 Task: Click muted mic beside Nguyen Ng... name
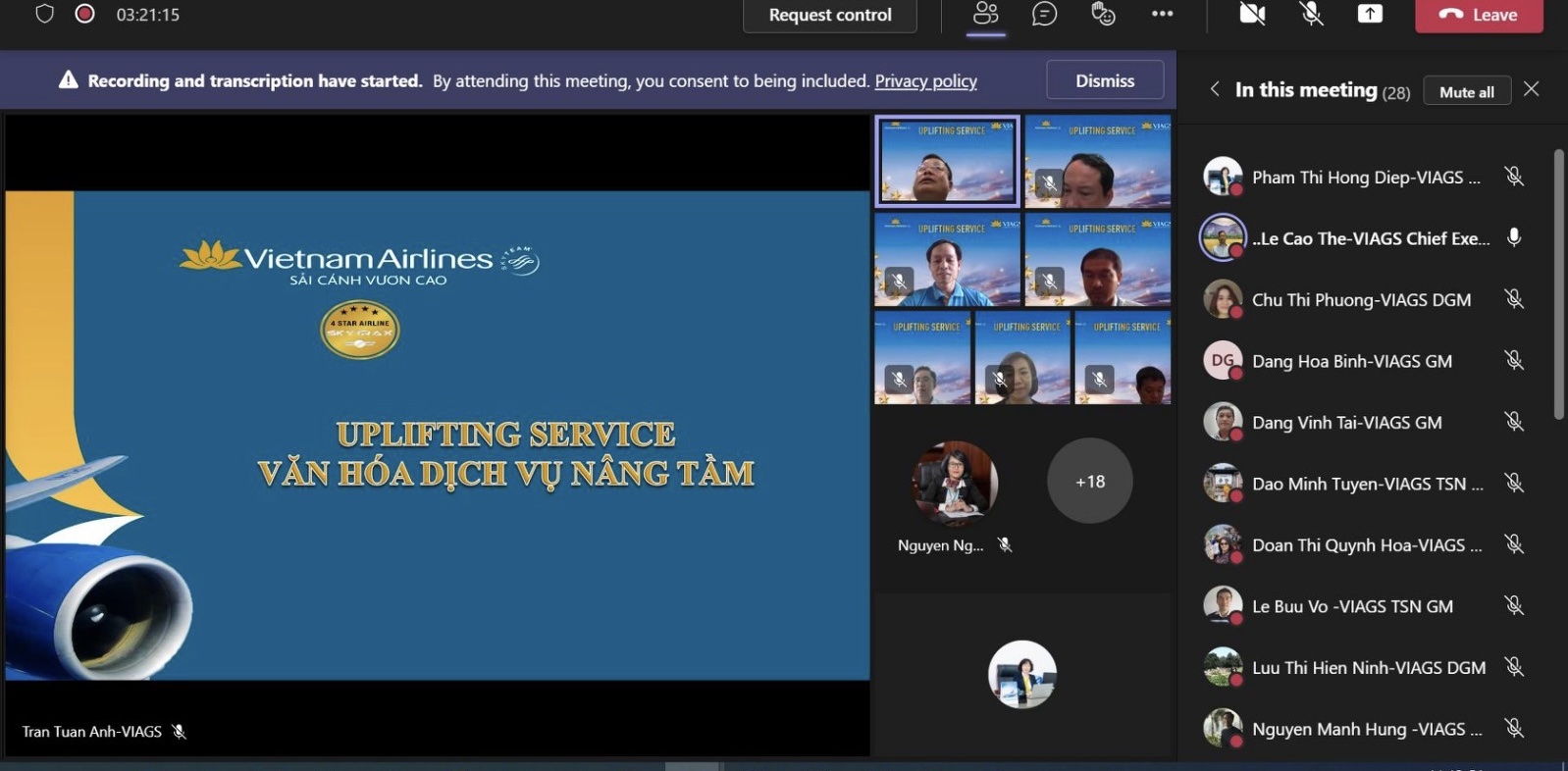point(1005,544)
